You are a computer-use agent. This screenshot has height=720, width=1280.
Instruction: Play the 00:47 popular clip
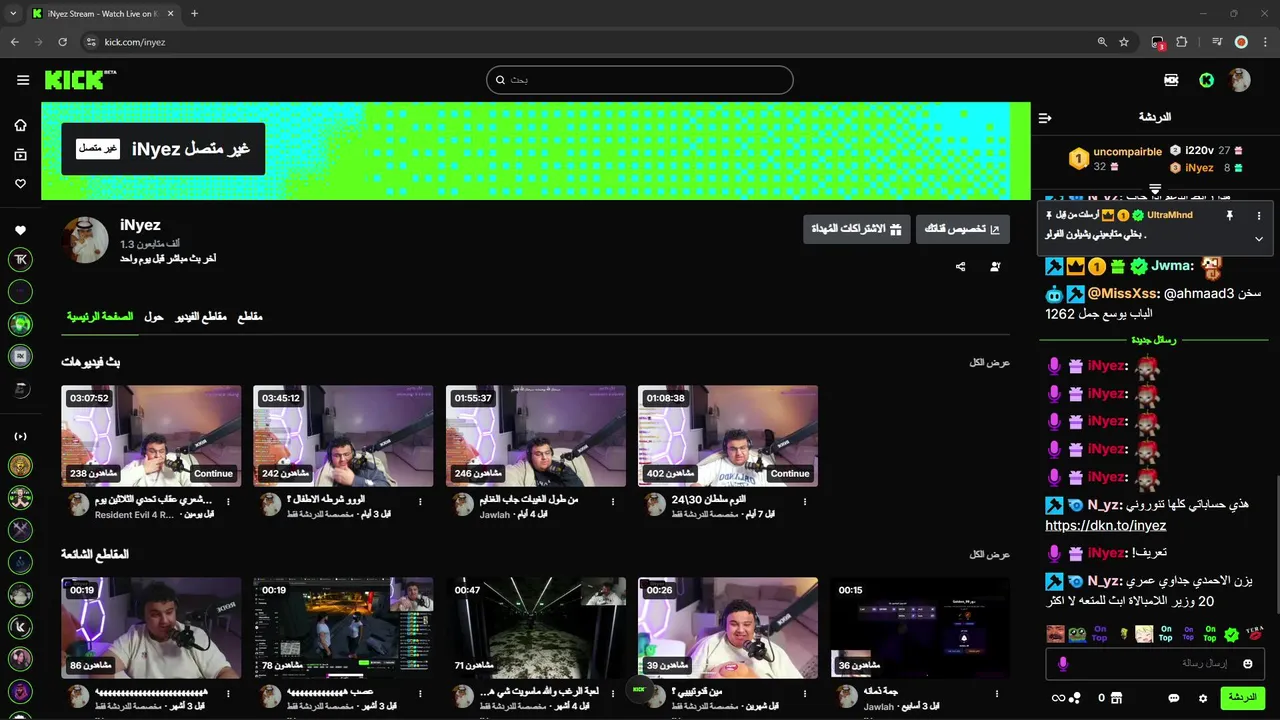pyautogui.click(x=536, y=628)
